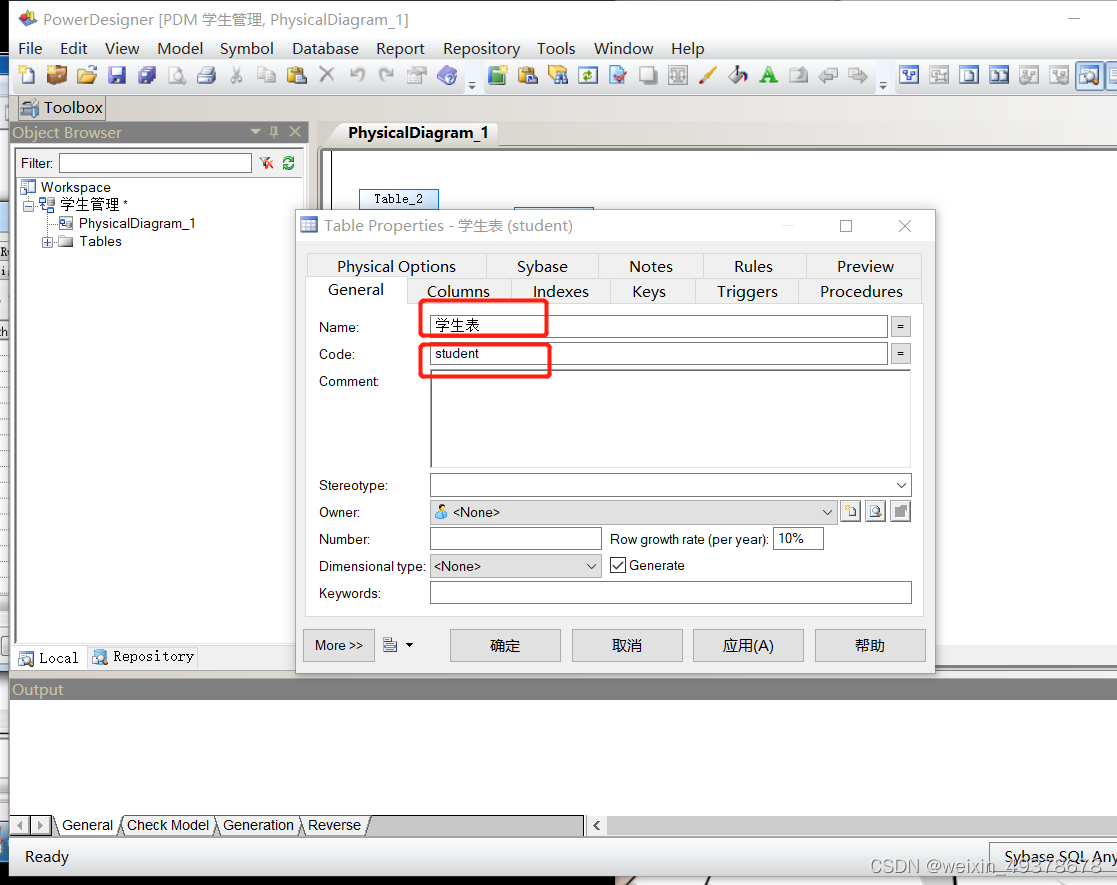1117x885 pixels.
Task: Open the Check Model output tab
Action: 167,825
